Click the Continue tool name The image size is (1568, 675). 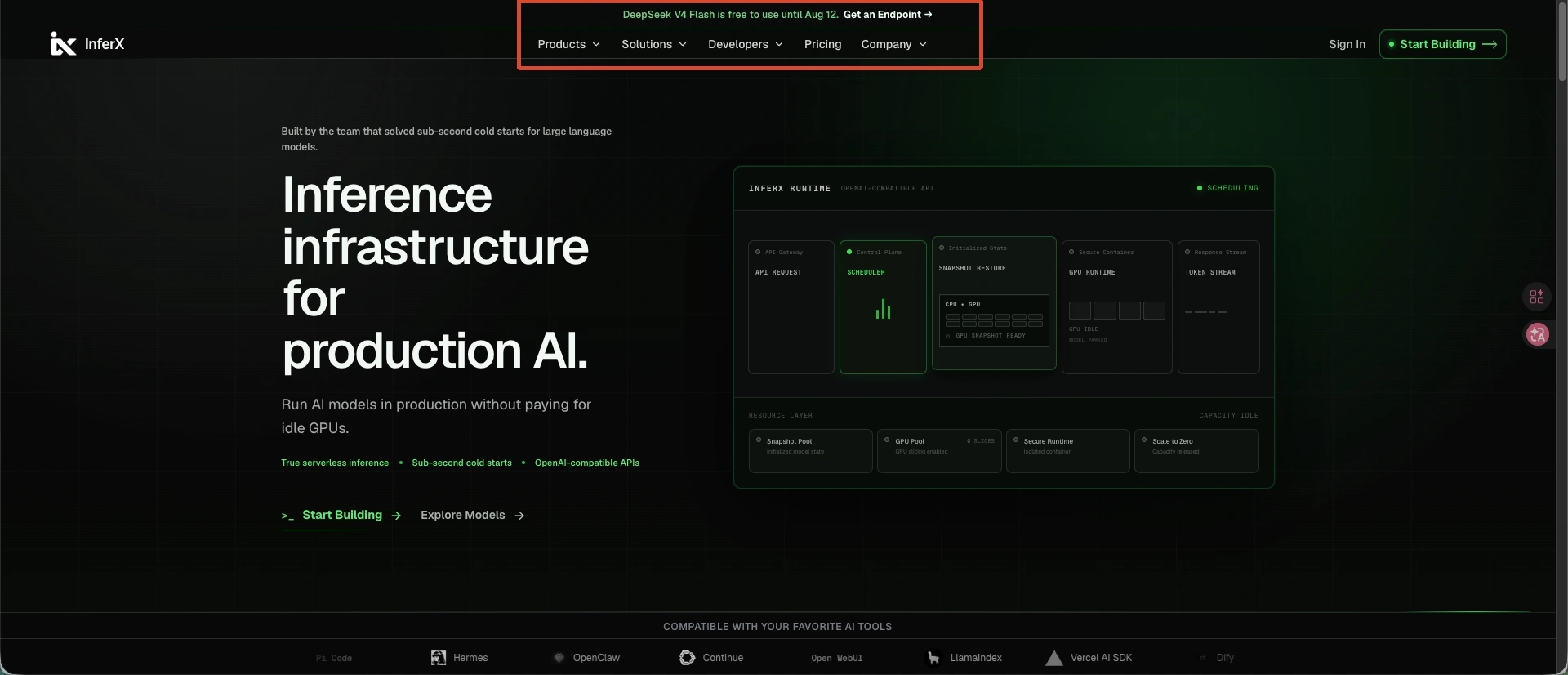pyautogui.click(x=723, y=658)
